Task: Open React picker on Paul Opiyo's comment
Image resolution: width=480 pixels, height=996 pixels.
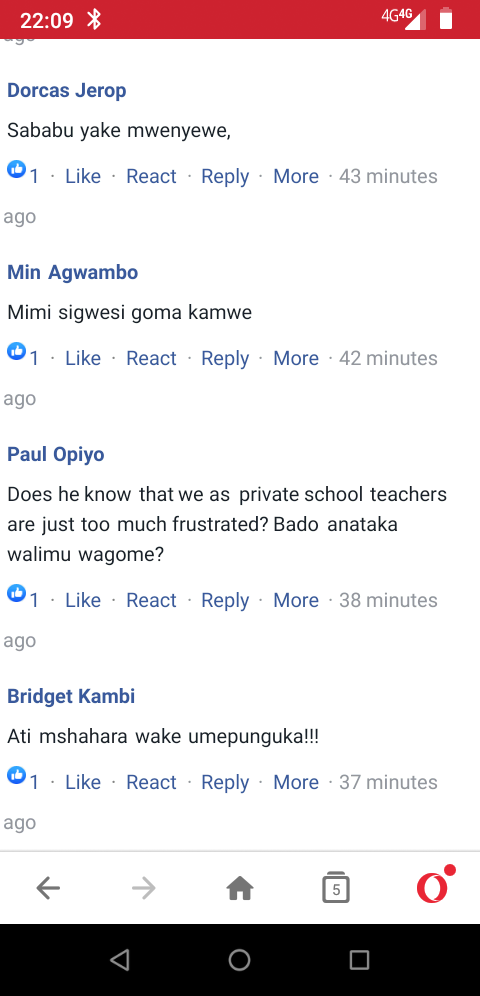Action: tap(151, 600)
